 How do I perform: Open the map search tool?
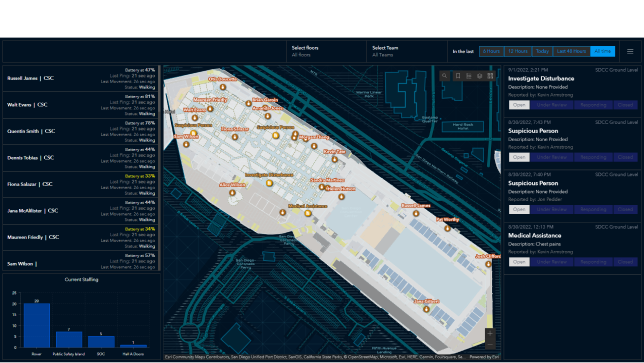click(444, 76)
